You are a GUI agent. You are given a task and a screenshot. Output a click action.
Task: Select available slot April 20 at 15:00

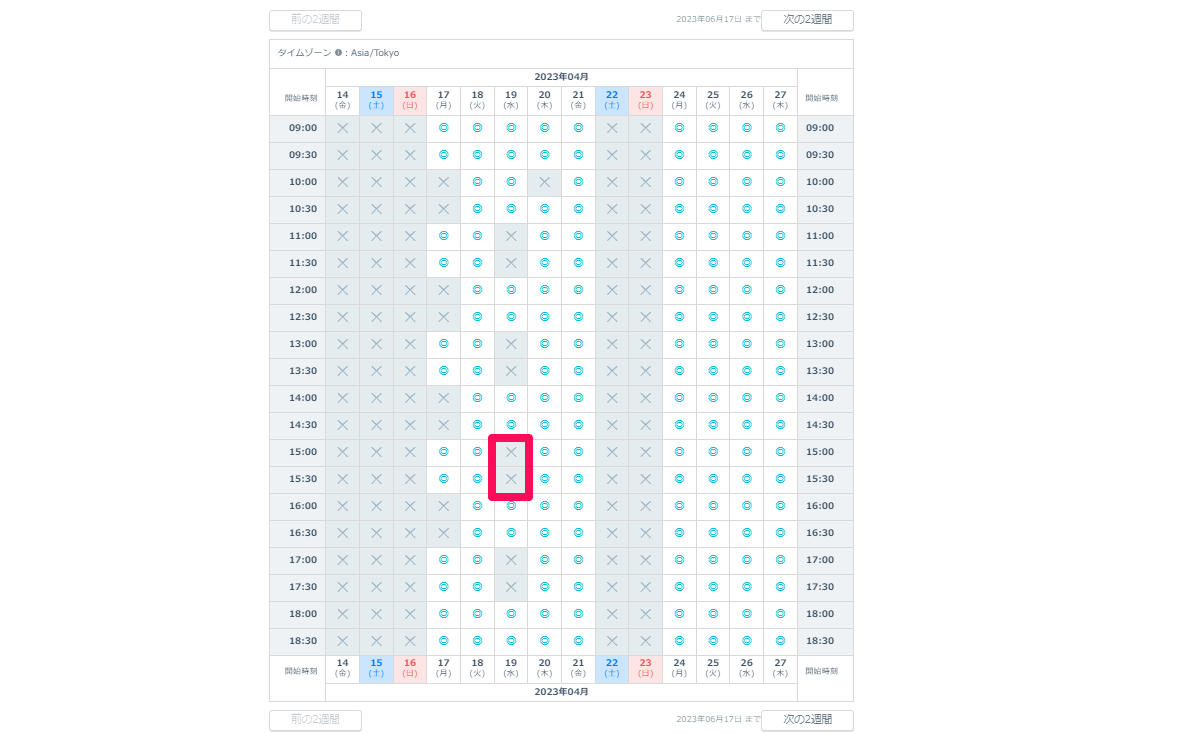click(544, 452)
